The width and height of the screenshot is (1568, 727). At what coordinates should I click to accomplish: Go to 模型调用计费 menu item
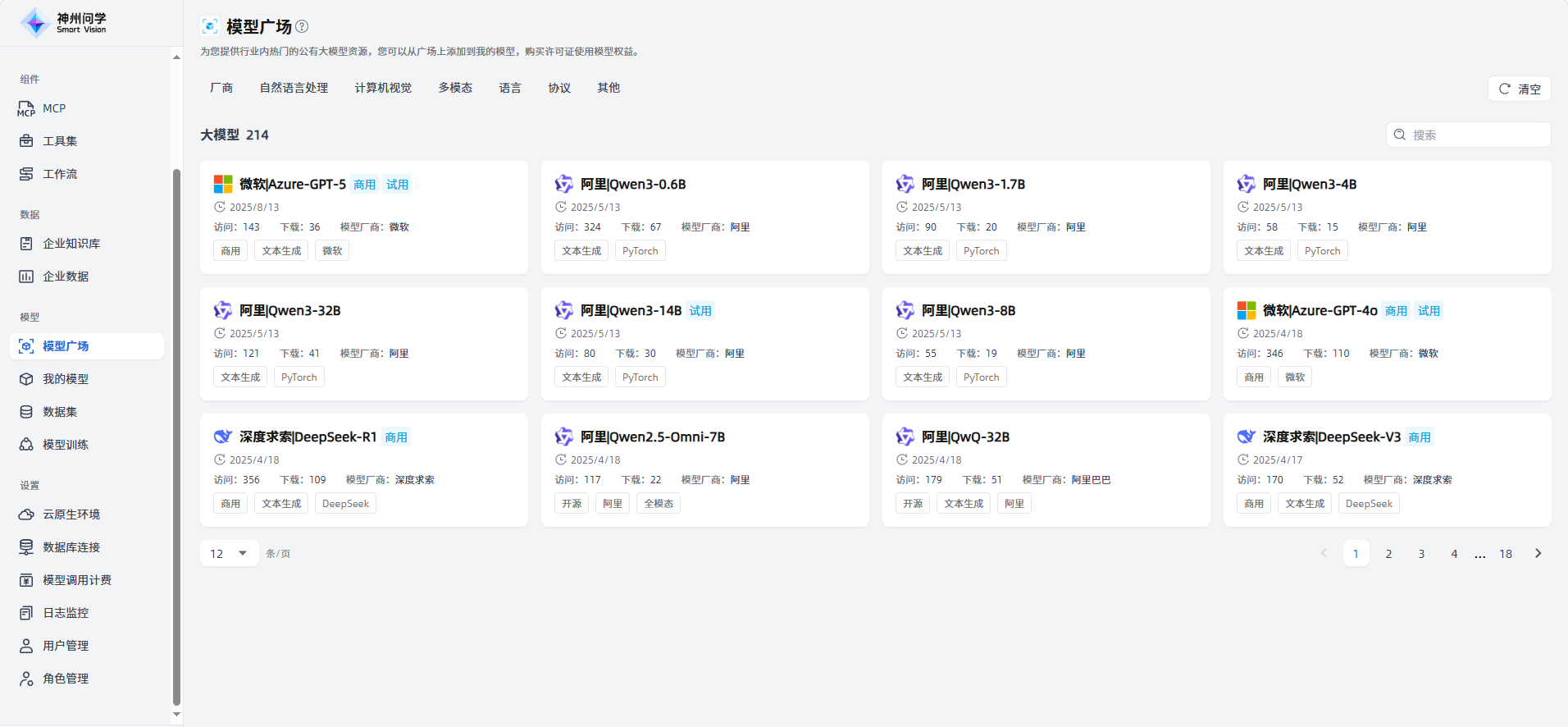pyautogui.click(x=77, y=580)
